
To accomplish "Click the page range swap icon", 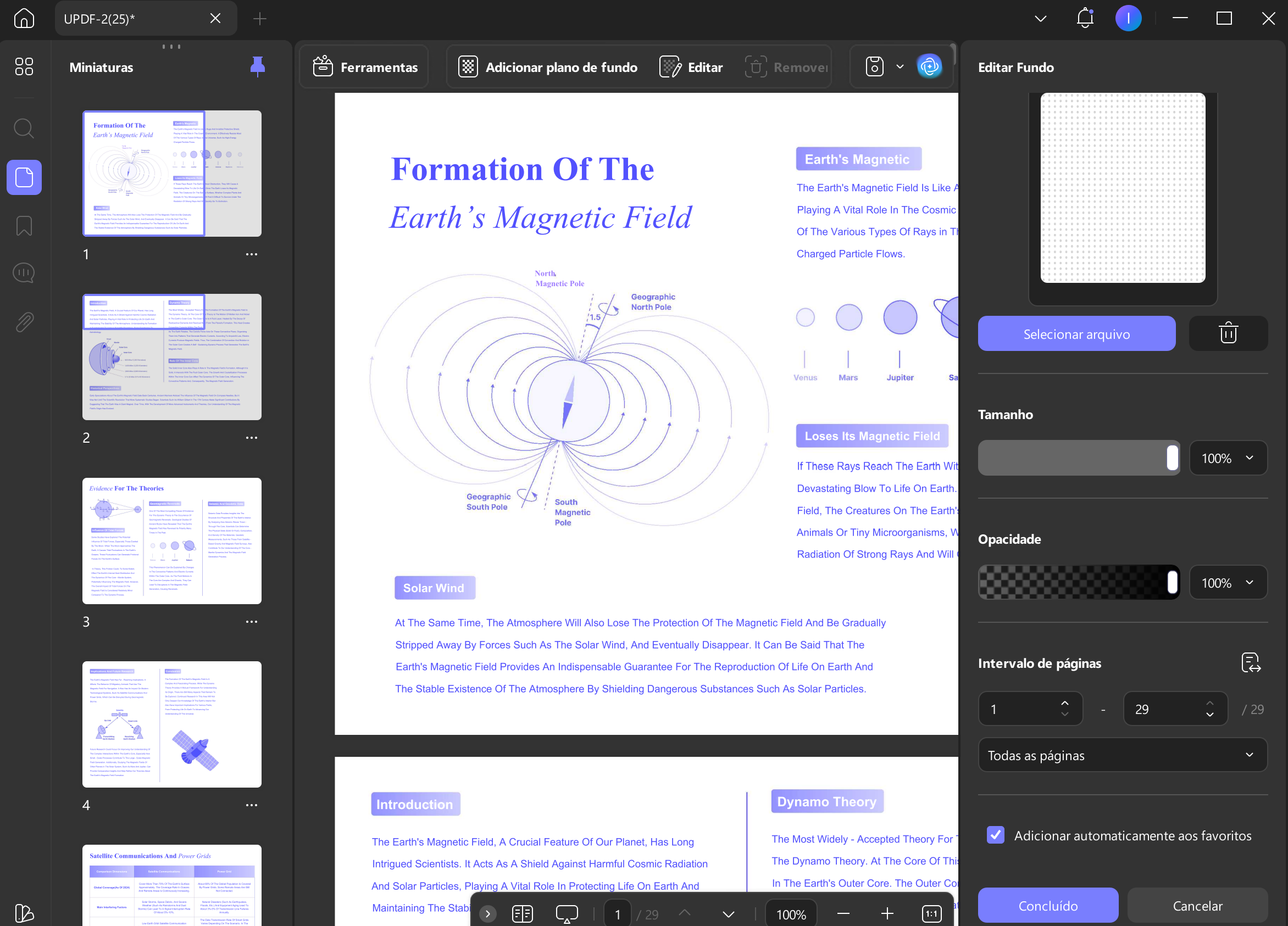I will pyautogui.click(x=1251, y=662).
